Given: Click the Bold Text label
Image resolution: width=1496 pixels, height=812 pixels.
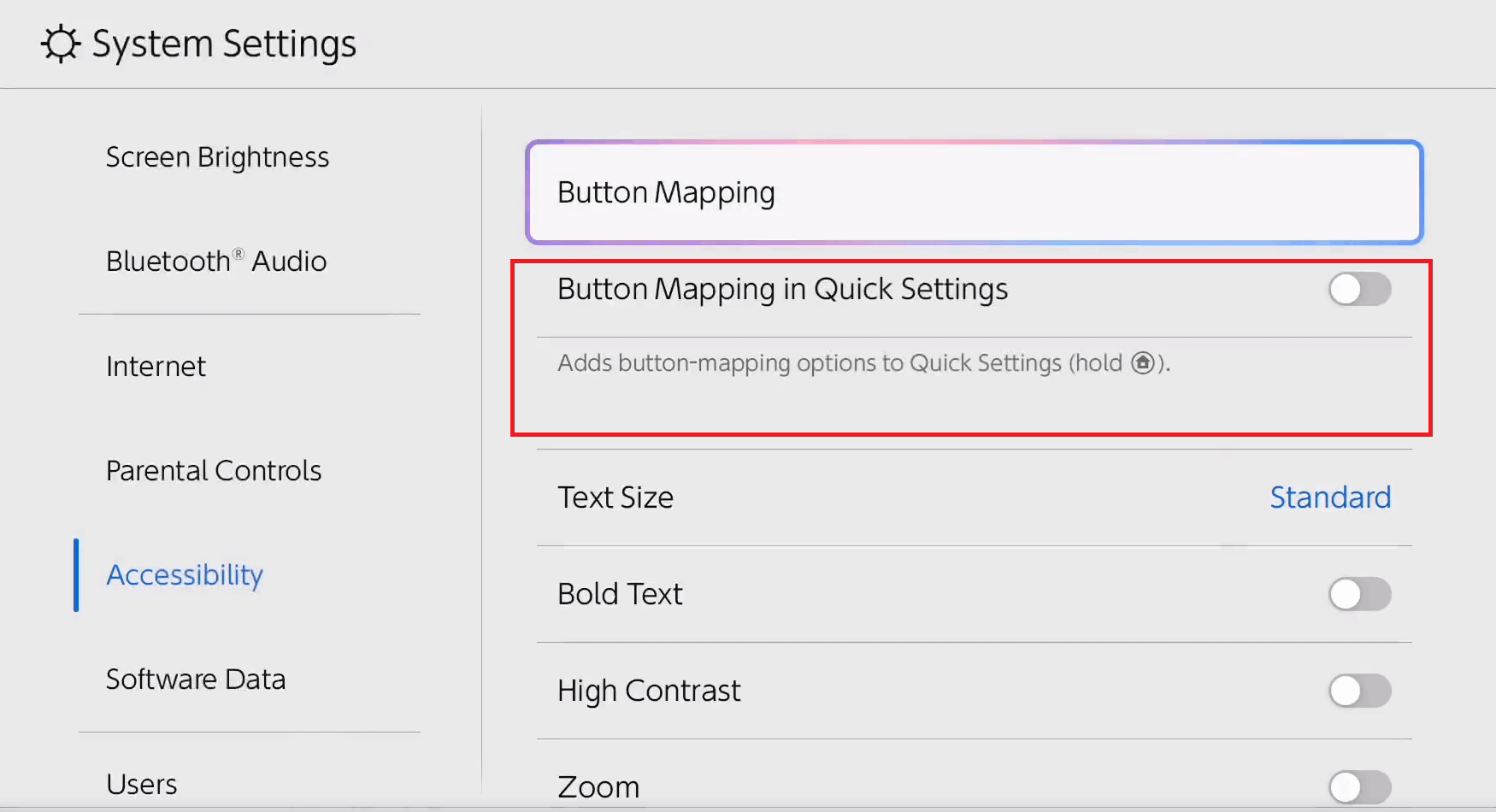Looking at the screenshot, I should pos(620,594).
